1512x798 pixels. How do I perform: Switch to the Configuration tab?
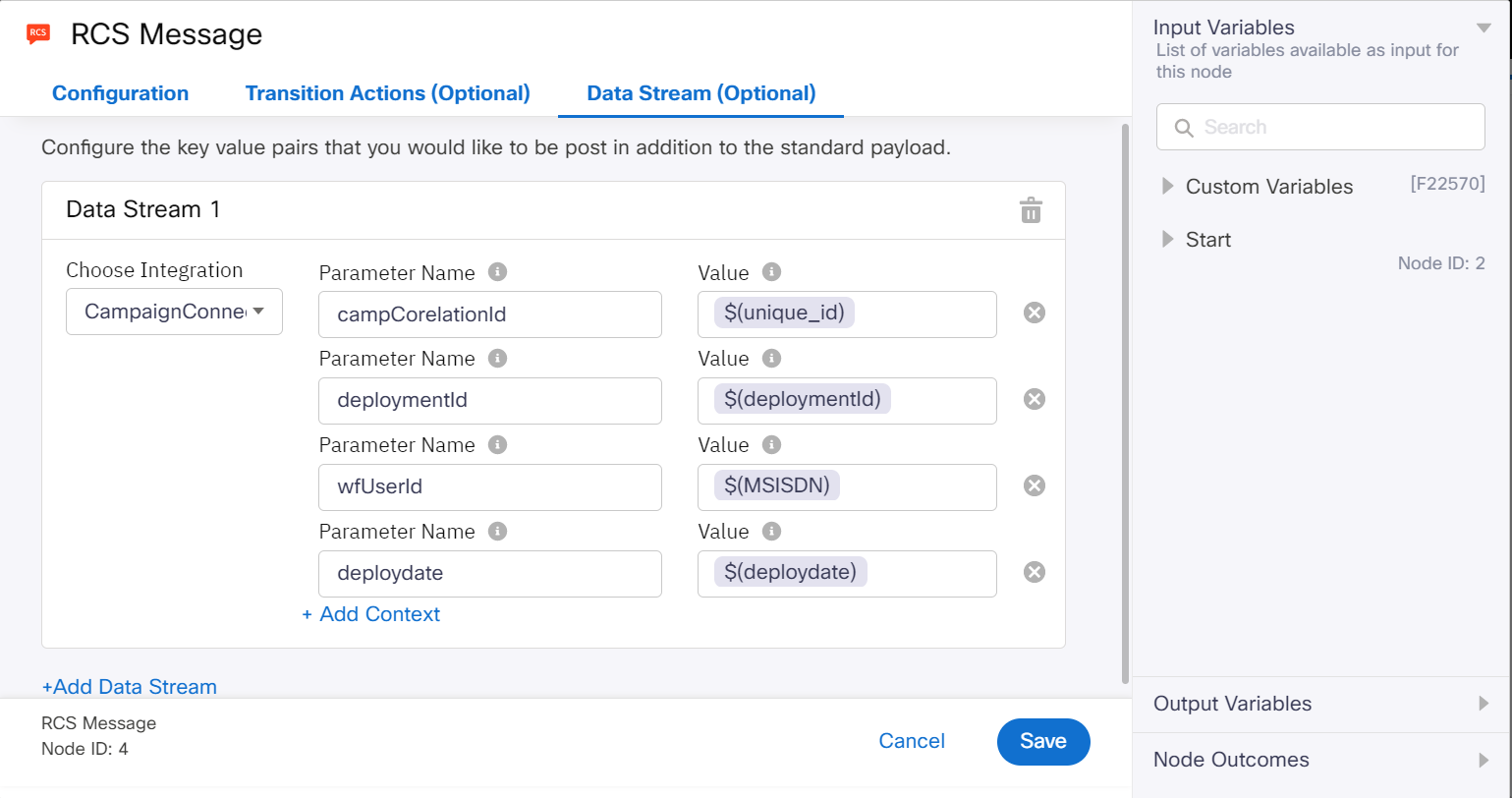point(120,92)
